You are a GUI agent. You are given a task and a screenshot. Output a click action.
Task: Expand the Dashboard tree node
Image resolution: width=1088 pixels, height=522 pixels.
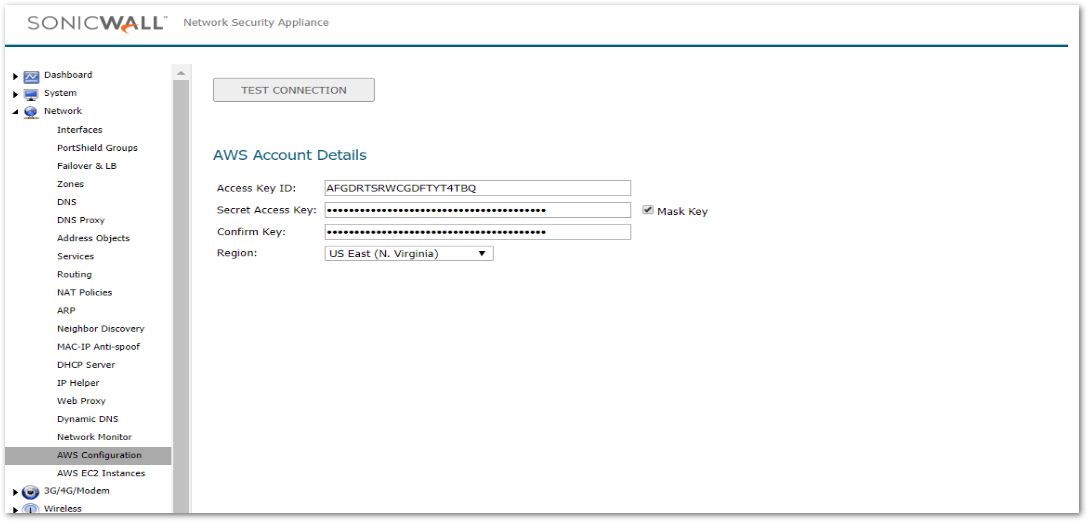[x=15, y=76]
